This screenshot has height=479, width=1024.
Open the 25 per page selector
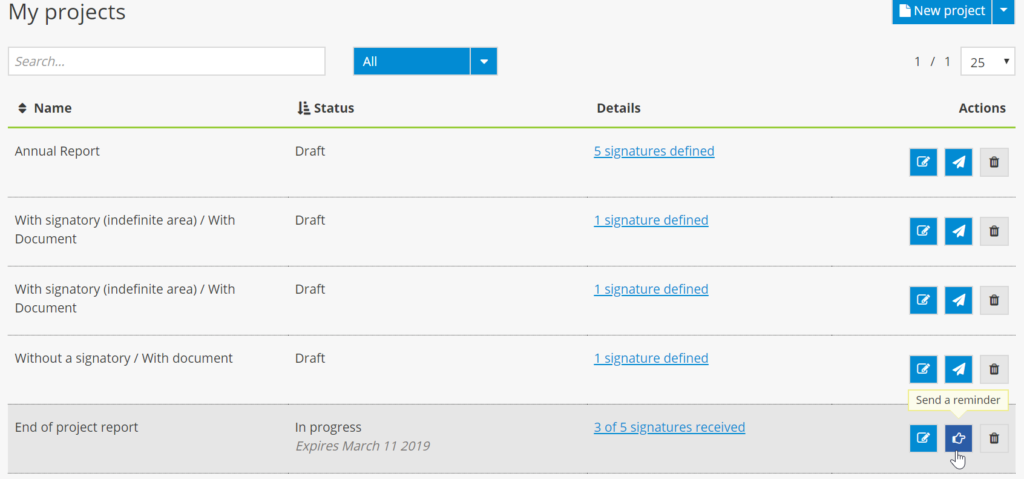988,62
